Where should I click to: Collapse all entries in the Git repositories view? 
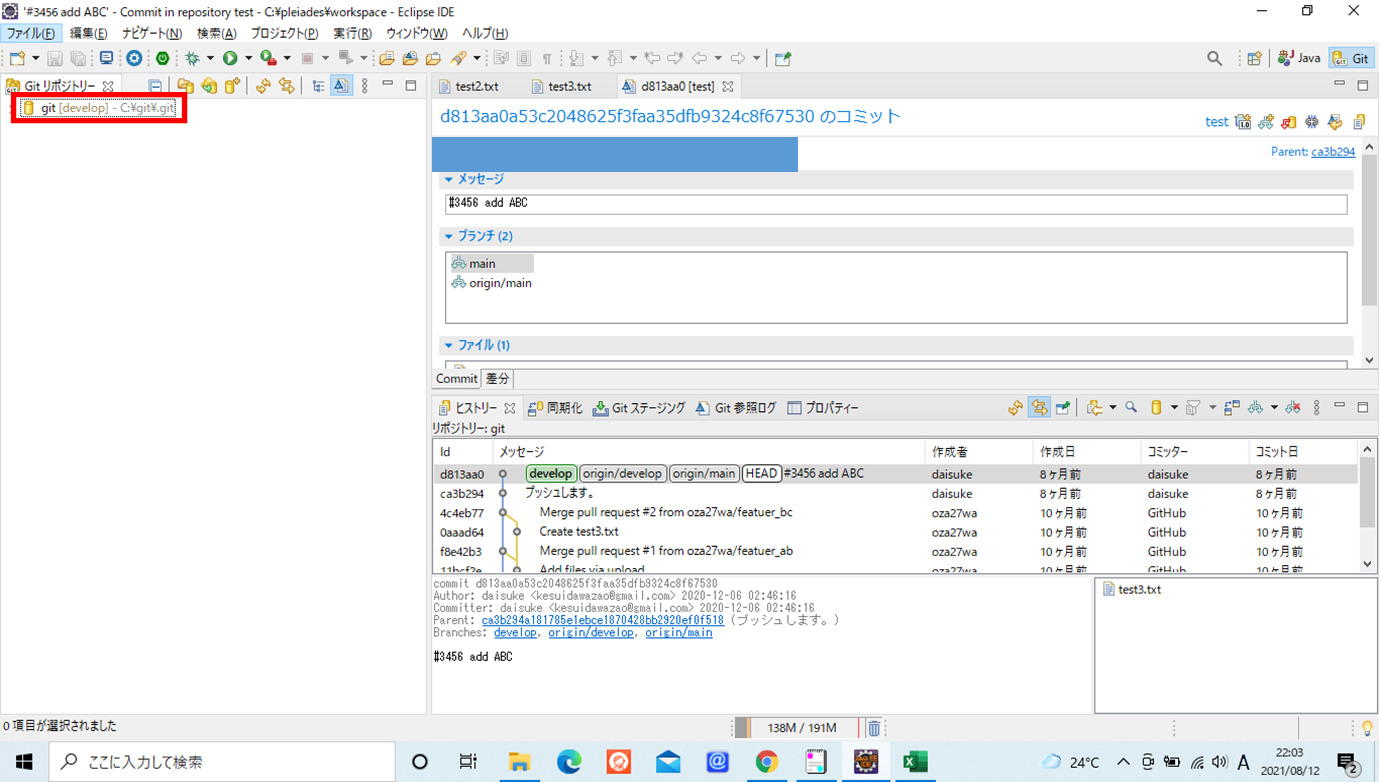[155, 86]
